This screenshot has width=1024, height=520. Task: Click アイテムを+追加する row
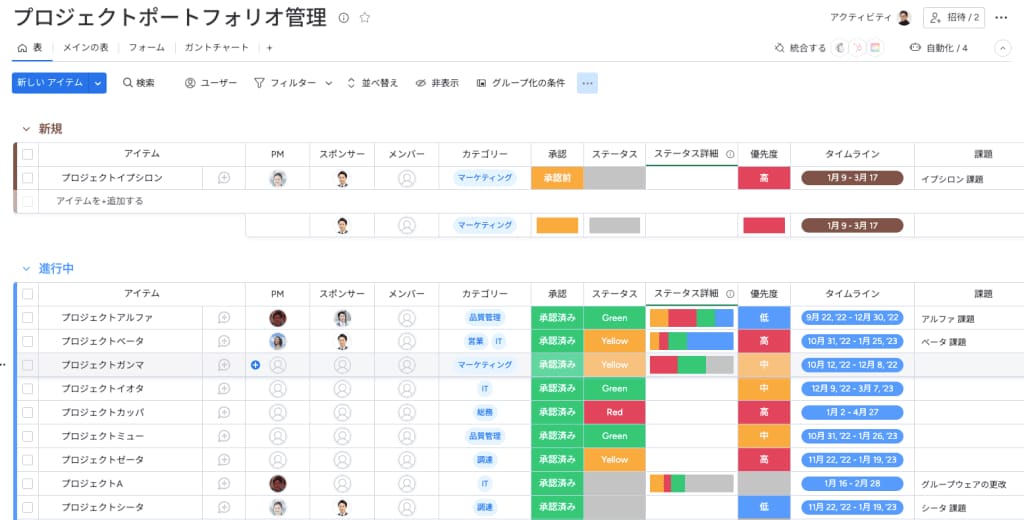coord(99,201)
